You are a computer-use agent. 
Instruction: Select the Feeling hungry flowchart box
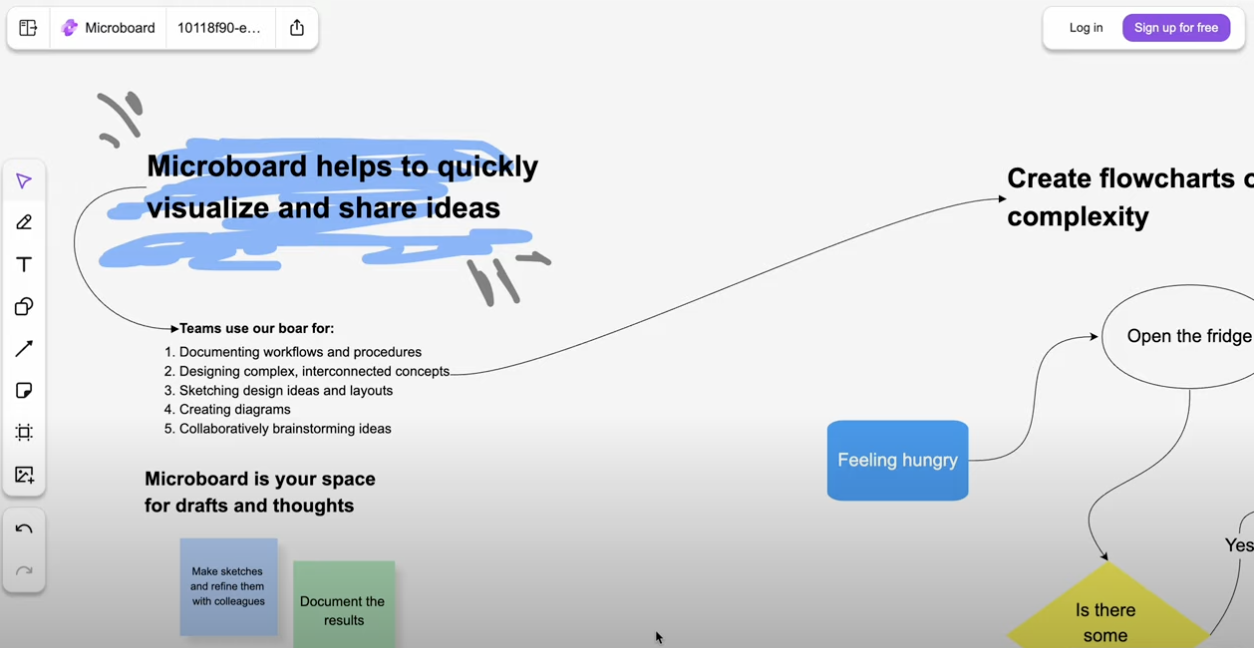click(x=897, y=460)
